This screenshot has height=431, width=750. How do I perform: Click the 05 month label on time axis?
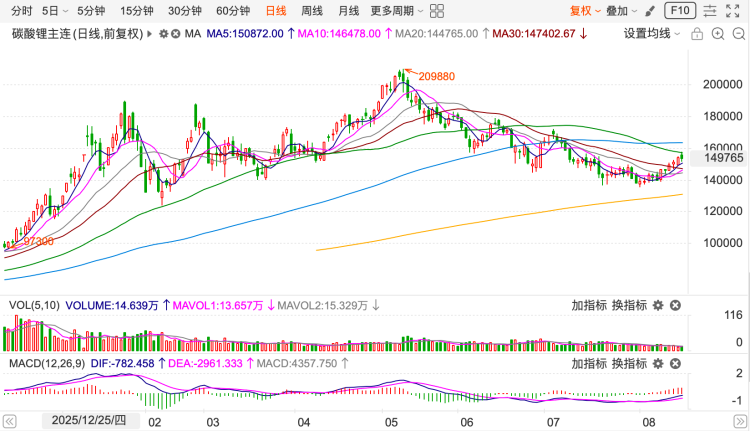click(x=391, y=422)
